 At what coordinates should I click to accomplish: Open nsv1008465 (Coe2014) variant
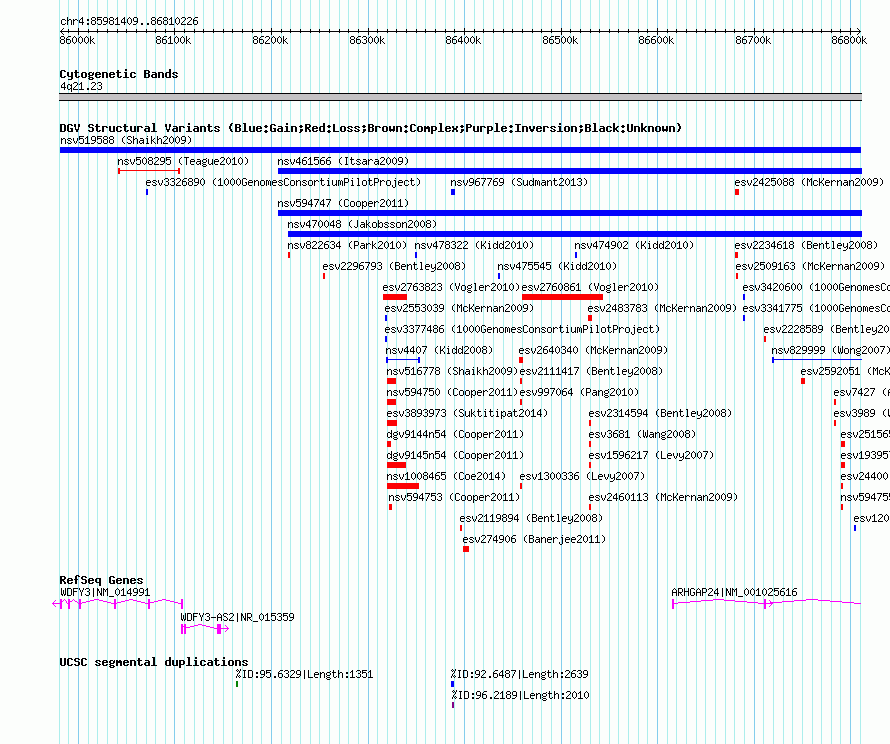pyautogui.click(x=446, y=476)
